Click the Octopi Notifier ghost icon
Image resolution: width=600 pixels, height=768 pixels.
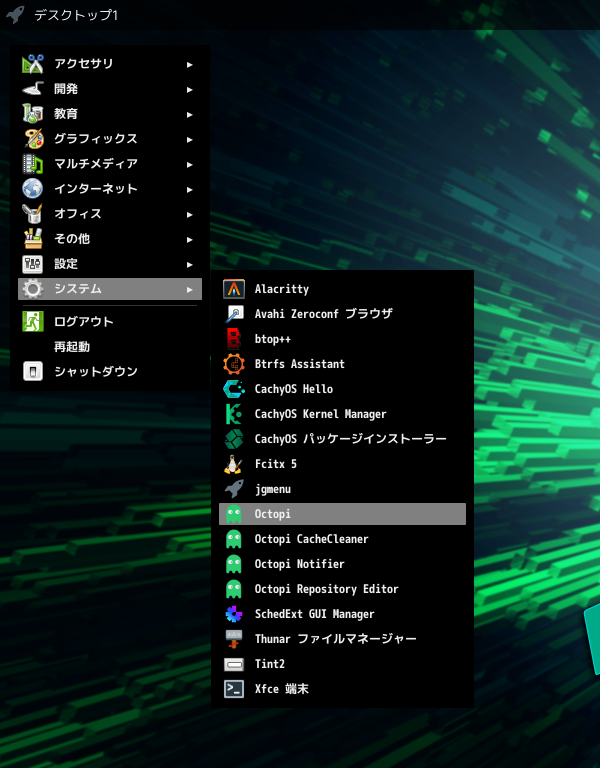point(234,564)
